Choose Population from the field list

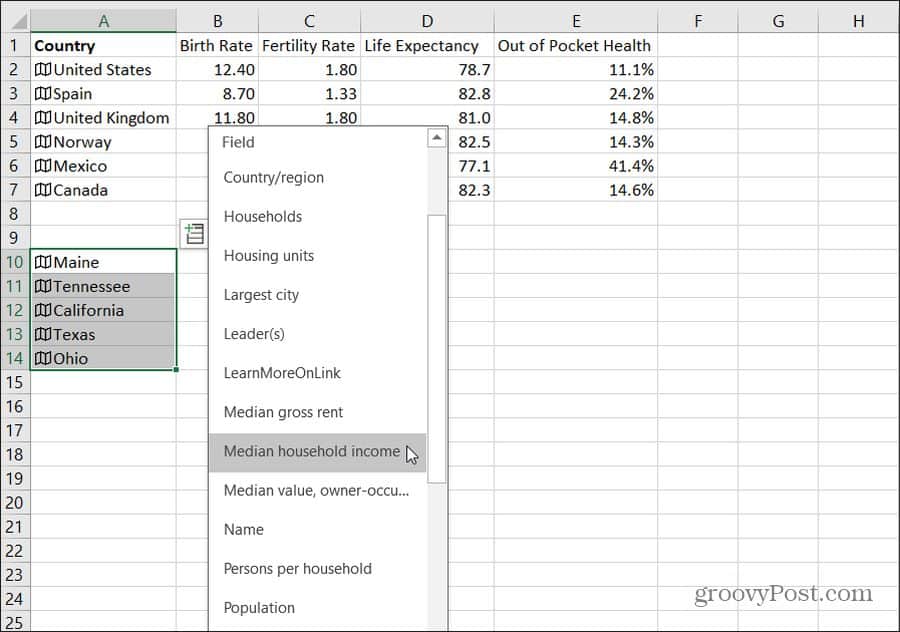pyautogui.click(x=259, y=608)
